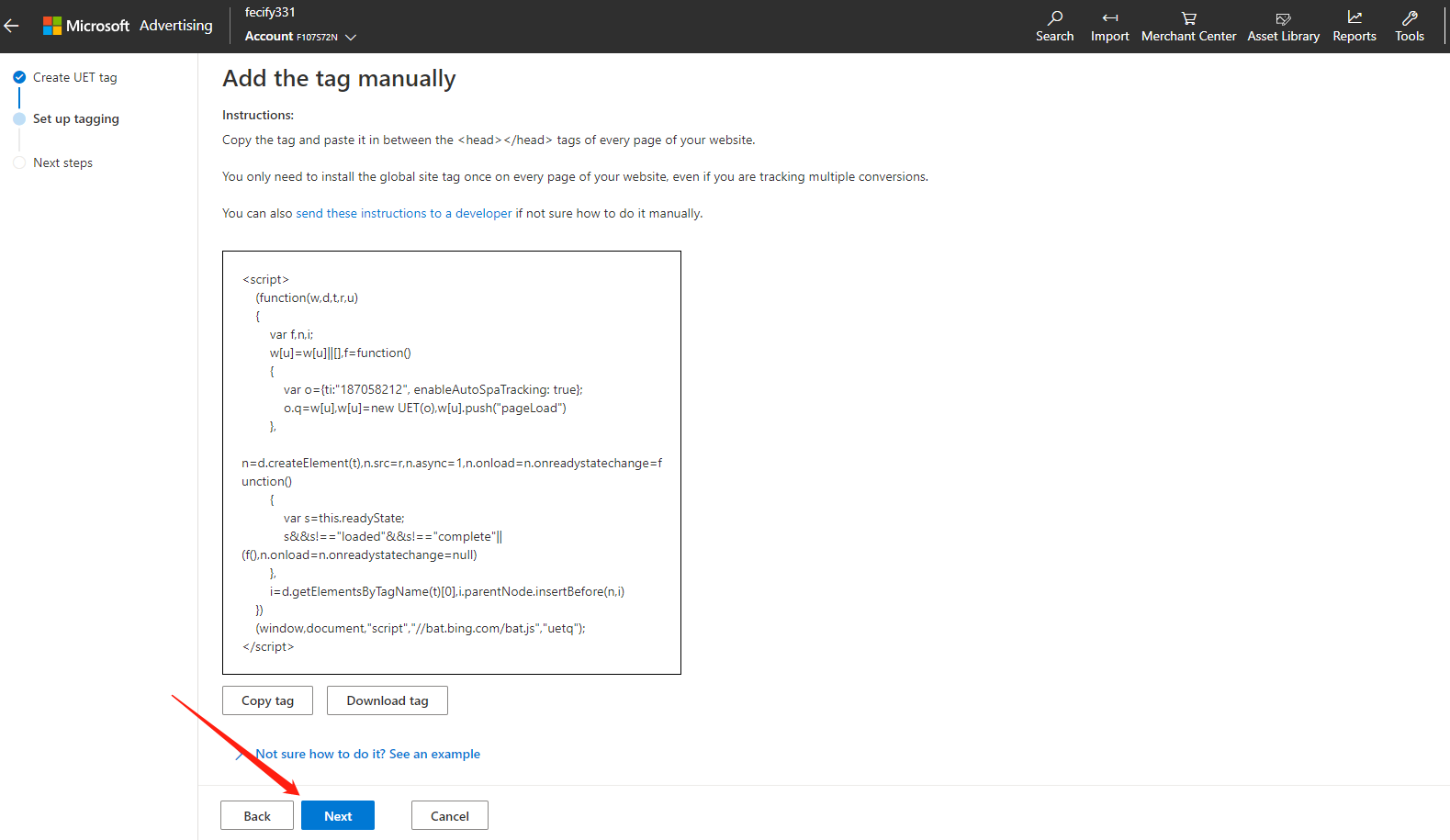Click the var s=this.readyState line
This screenshot has width=1450, height=840.
click(x=344, y=518)
